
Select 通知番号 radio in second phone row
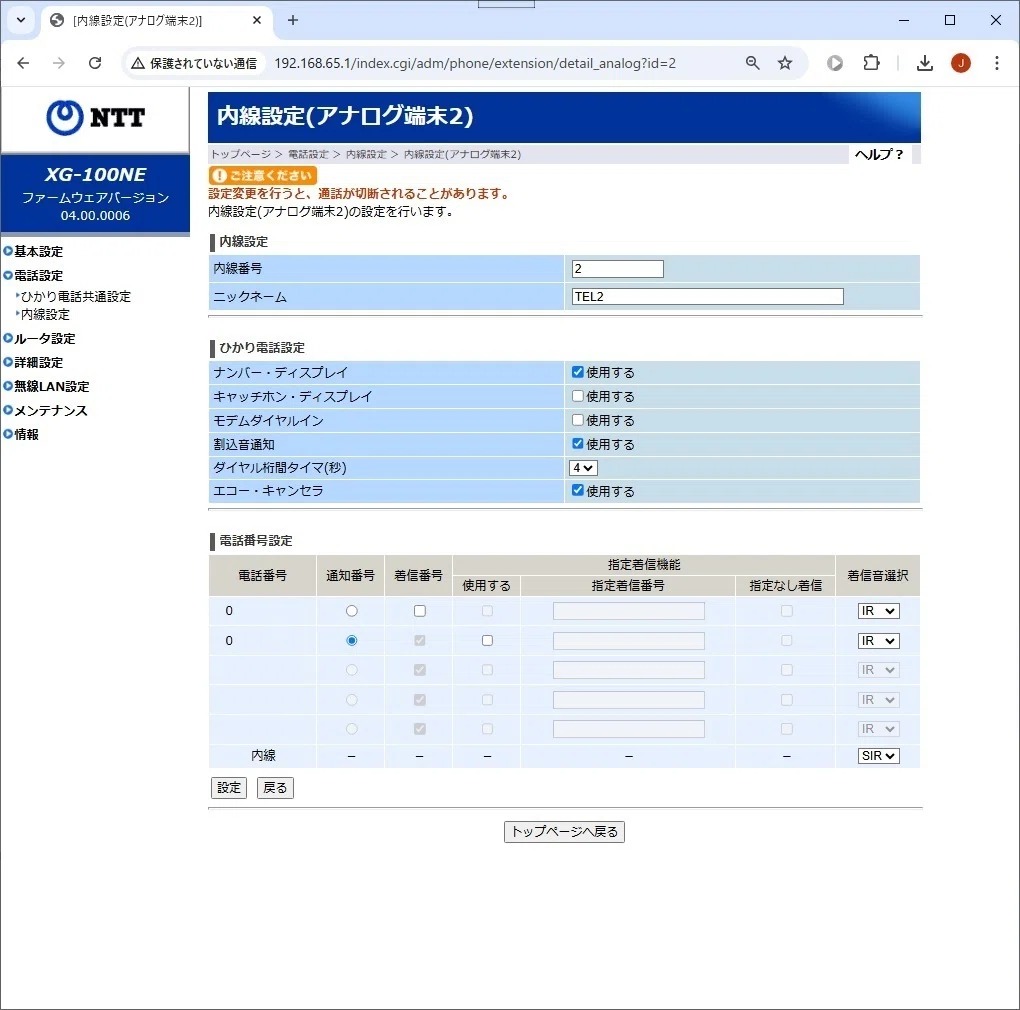coord(352,641)
